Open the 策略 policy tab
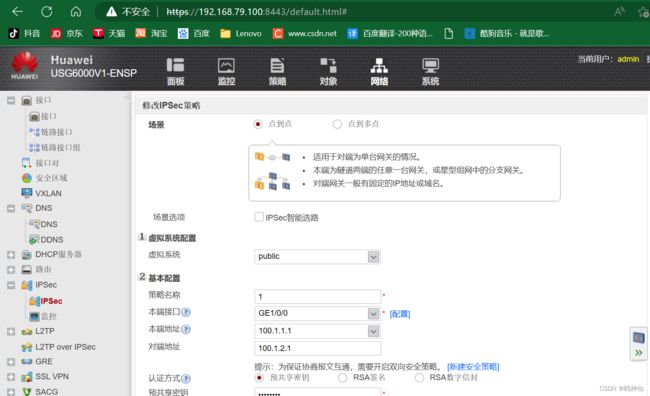 (277, 72)
